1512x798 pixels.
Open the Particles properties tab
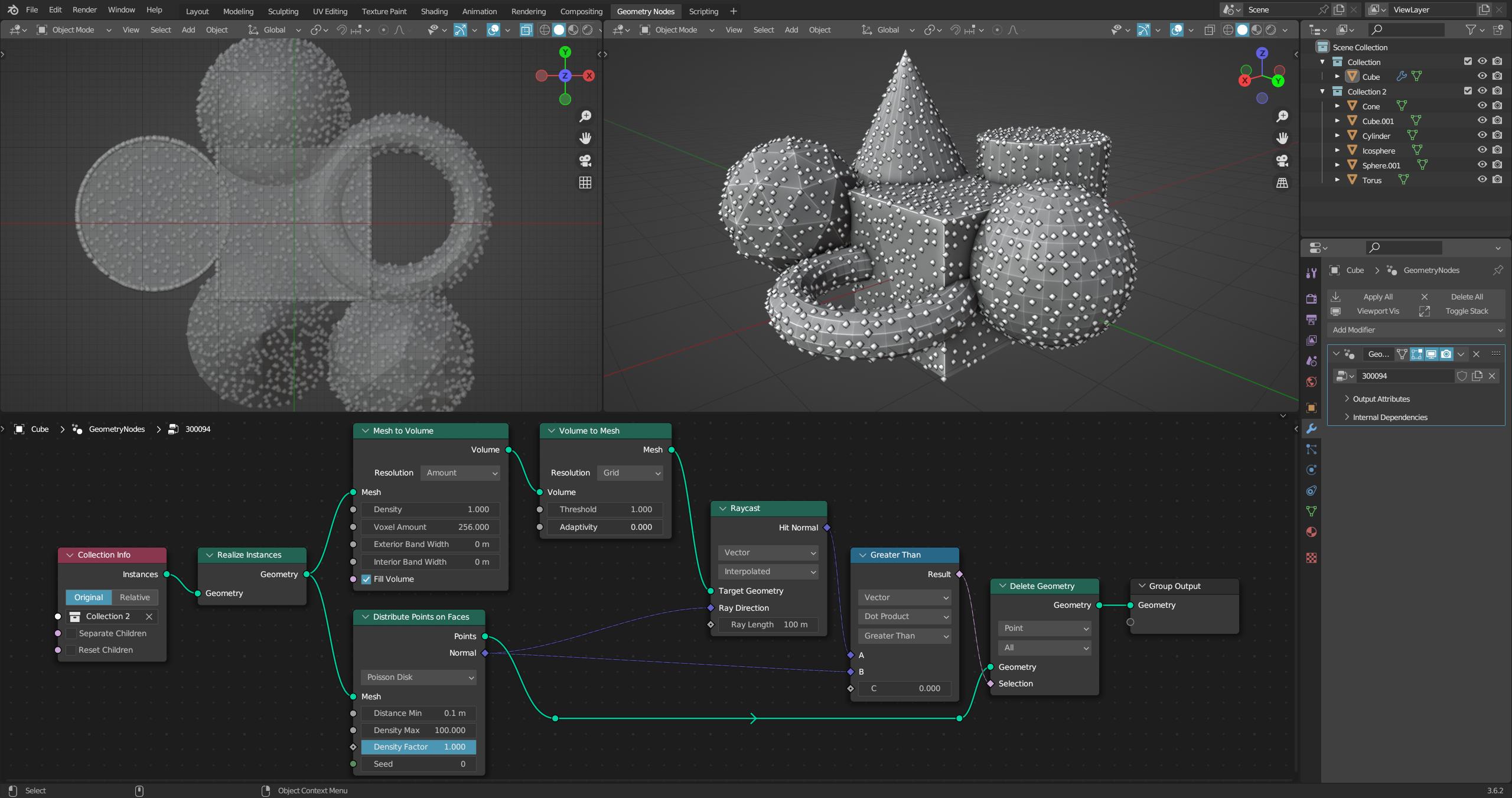pyautogui.click(x=1311, y=450)
